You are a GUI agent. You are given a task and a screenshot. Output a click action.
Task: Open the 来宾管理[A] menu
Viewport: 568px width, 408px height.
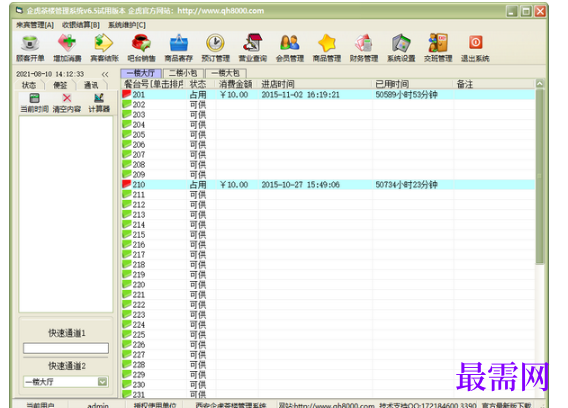click(35, 25)
